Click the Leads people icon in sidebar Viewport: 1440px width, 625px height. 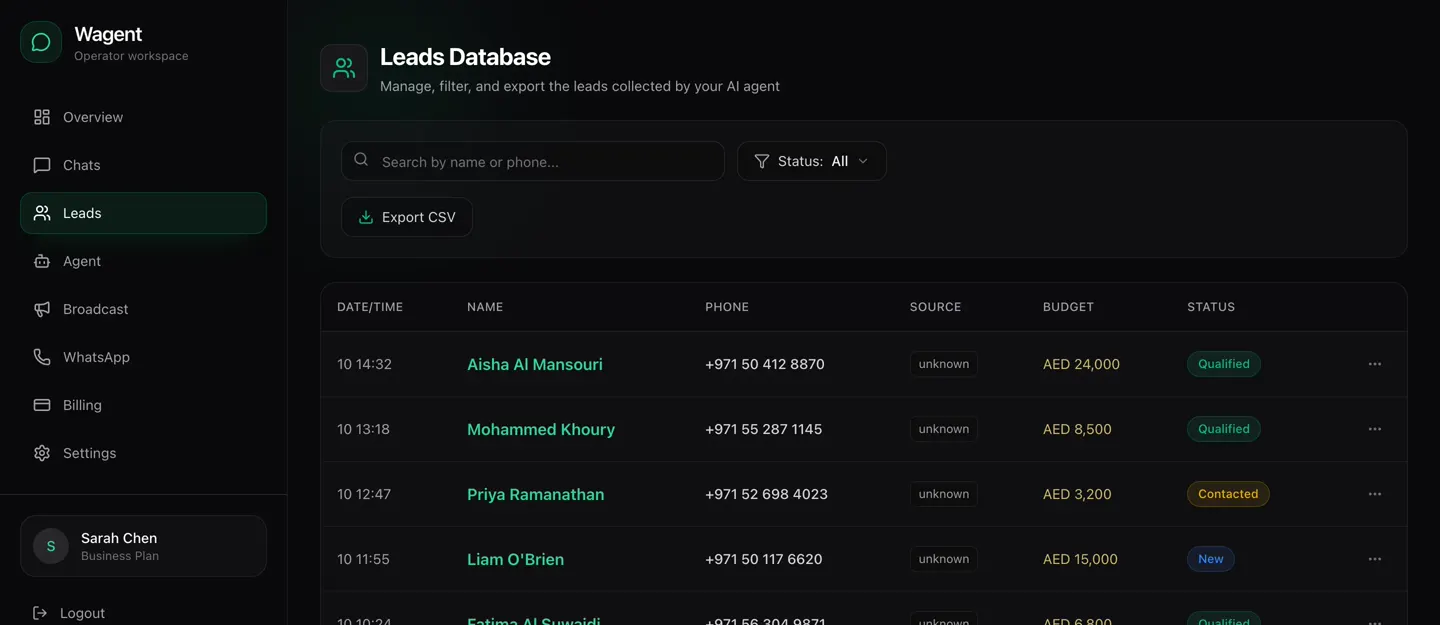pyautogui.click(x=42, y=213)
